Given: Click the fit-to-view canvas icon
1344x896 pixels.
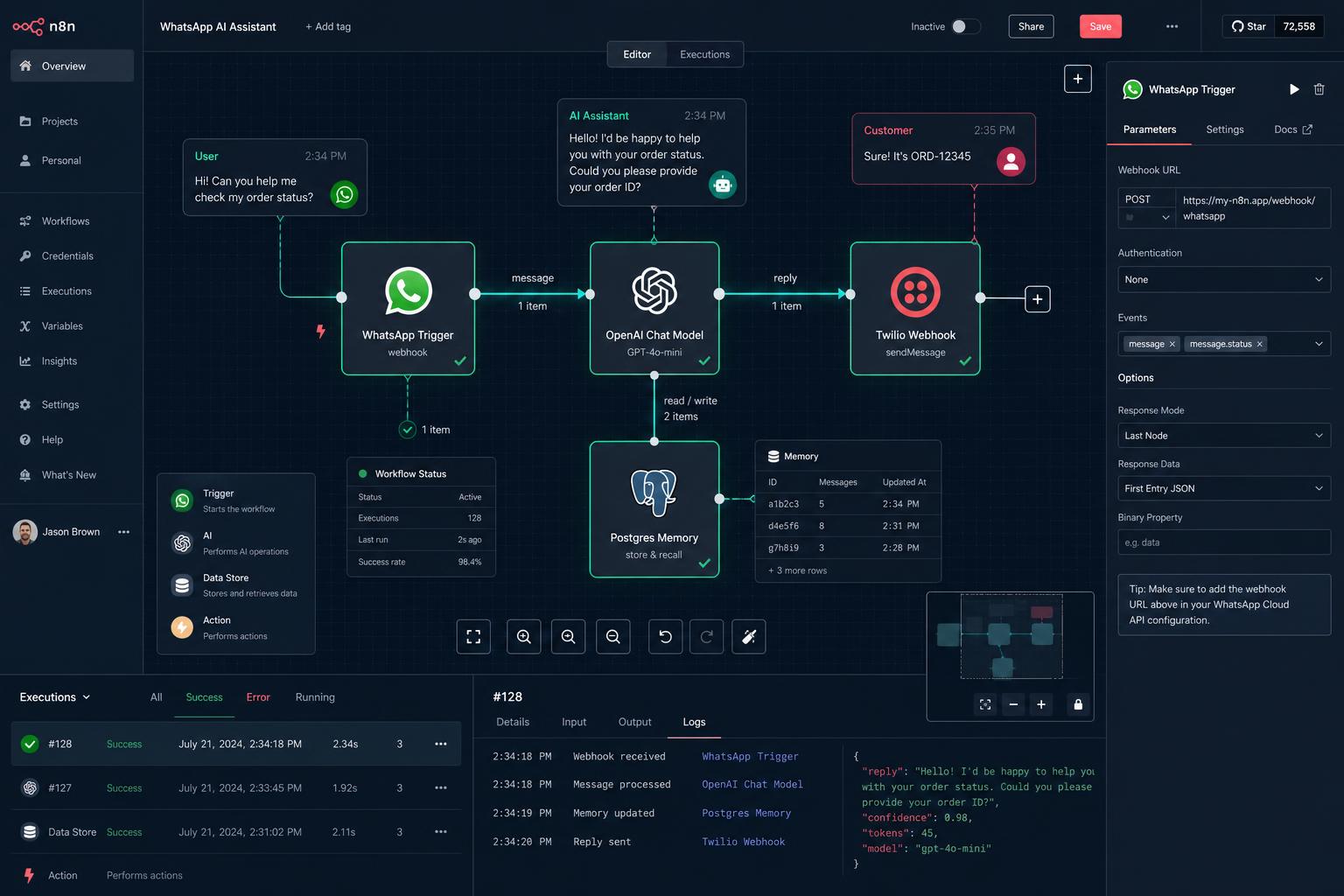Looking at the screenshot, I should coord(473,636).
